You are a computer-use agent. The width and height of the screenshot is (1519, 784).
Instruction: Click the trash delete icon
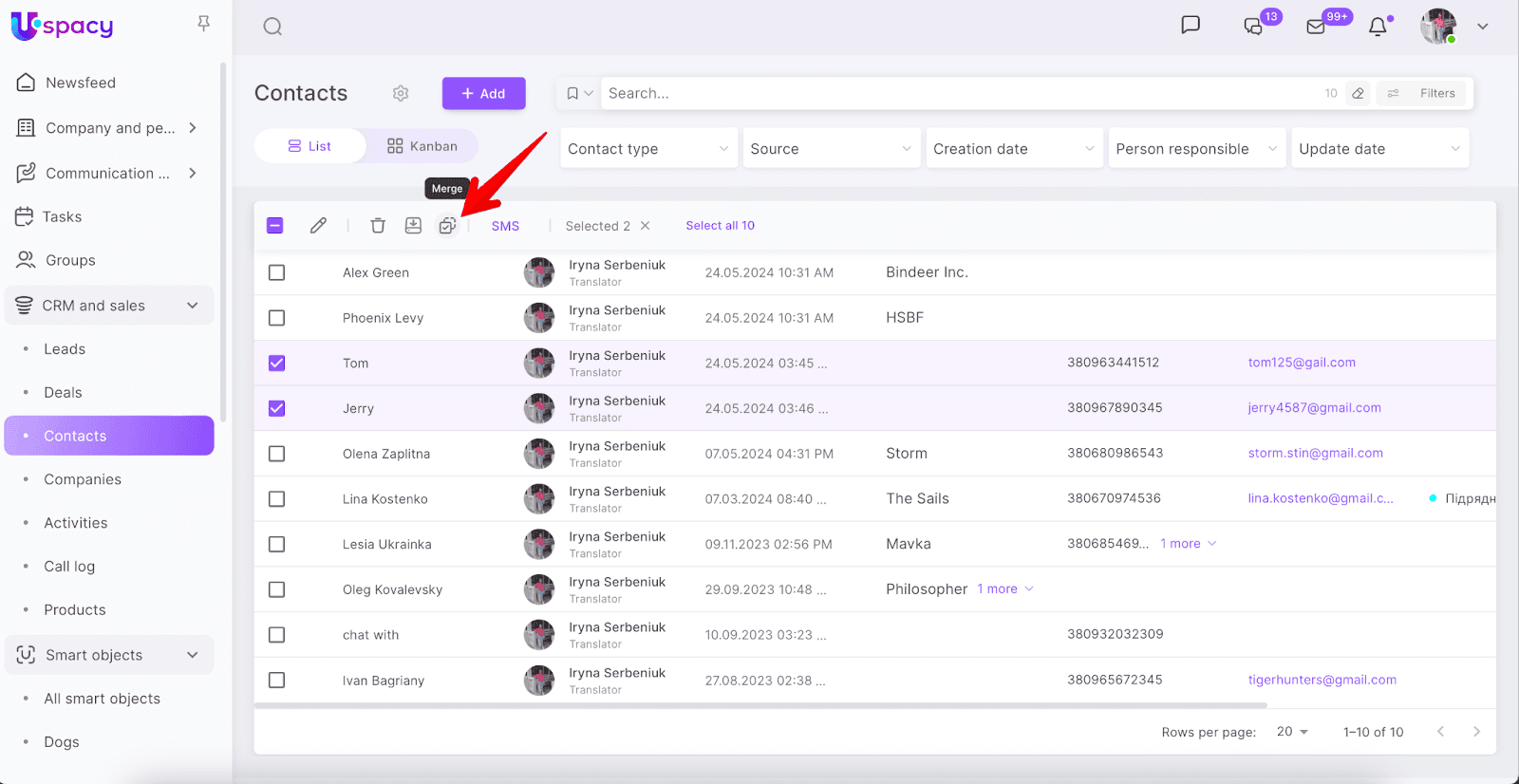[x=378, y=226]
